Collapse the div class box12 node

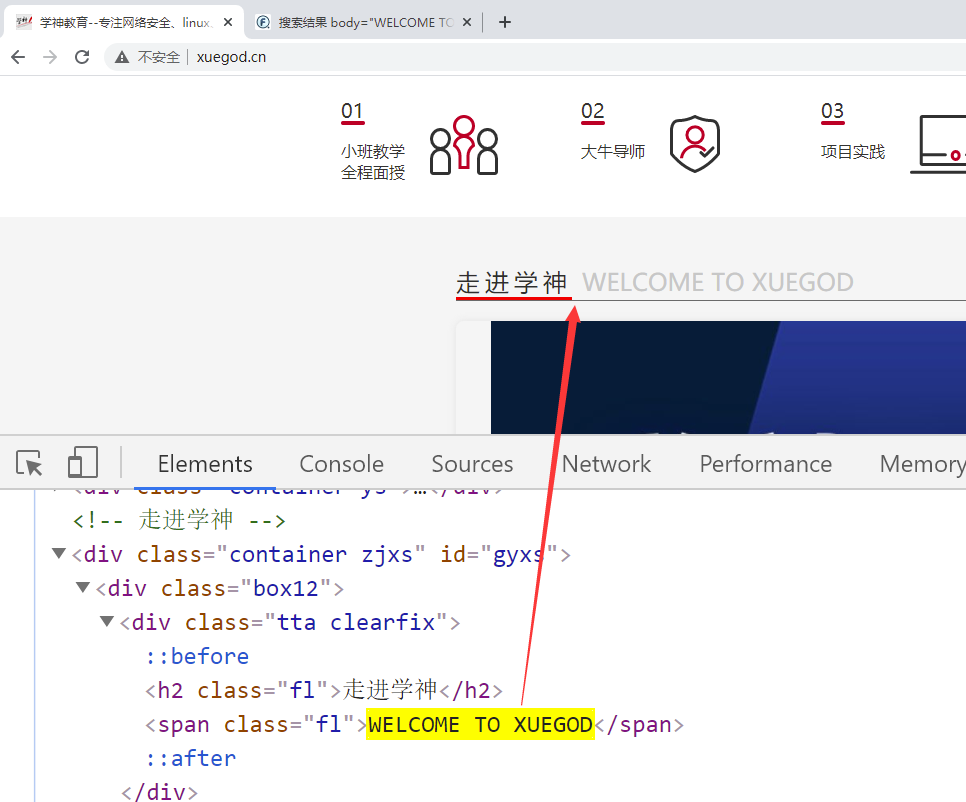pyautogui.click(x=83, y=587)
